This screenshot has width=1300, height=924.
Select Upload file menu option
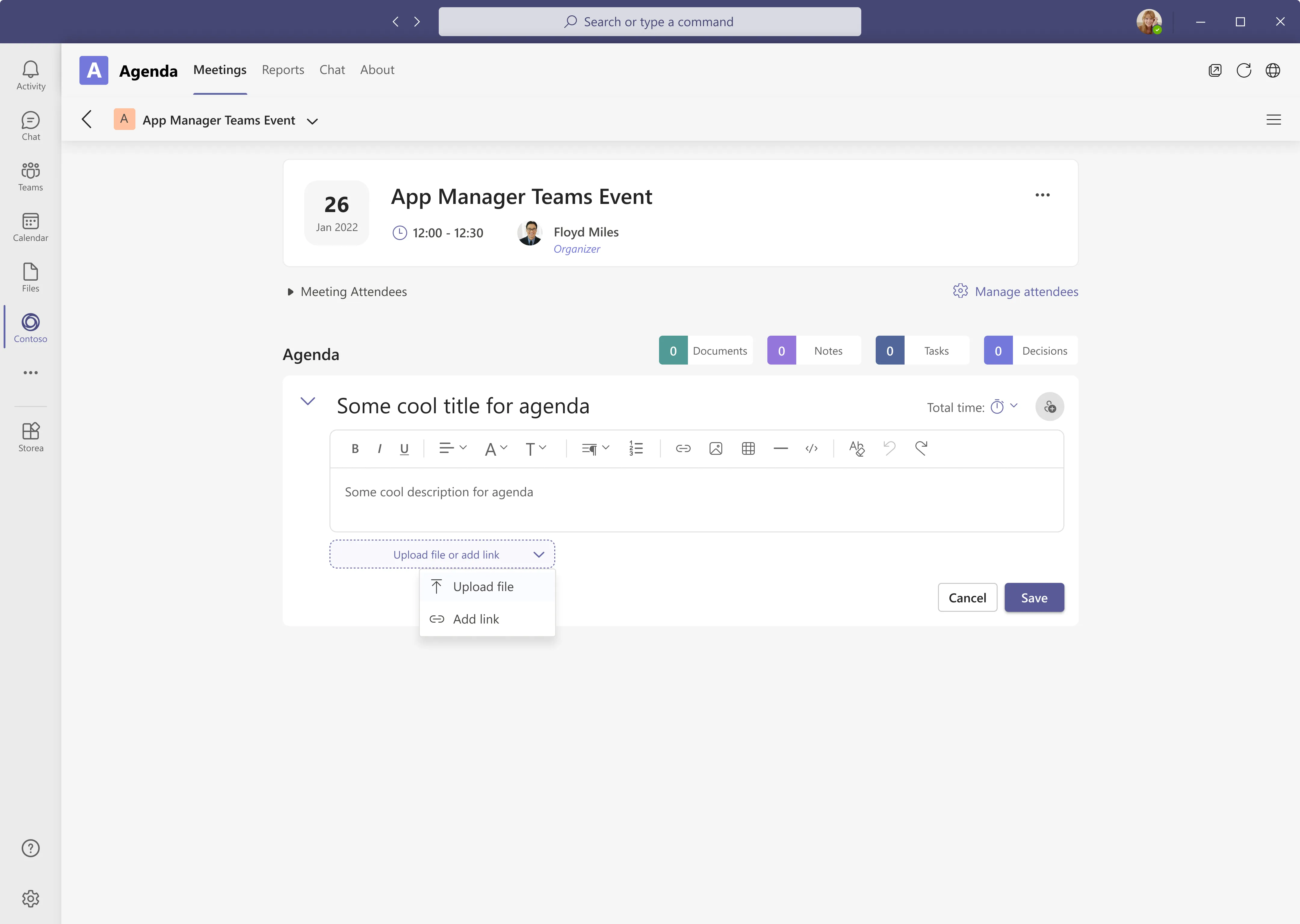click(487, 587)
